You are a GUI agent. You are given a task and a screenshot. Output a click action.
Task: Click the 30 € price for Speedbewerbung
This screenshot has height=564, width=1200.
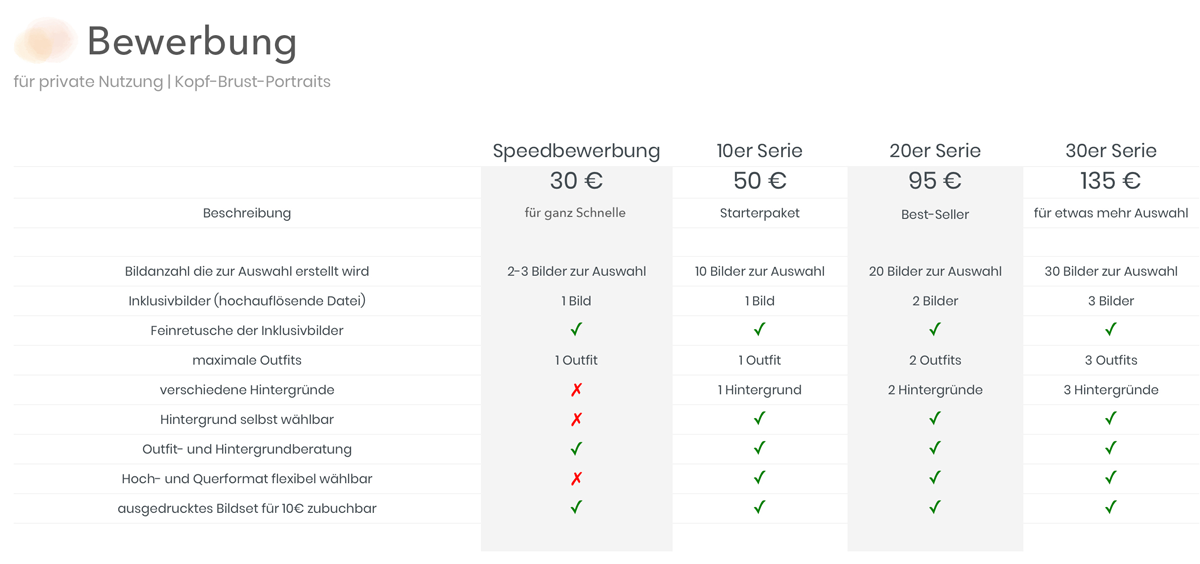pyautogui.click(x=576, y=181)
